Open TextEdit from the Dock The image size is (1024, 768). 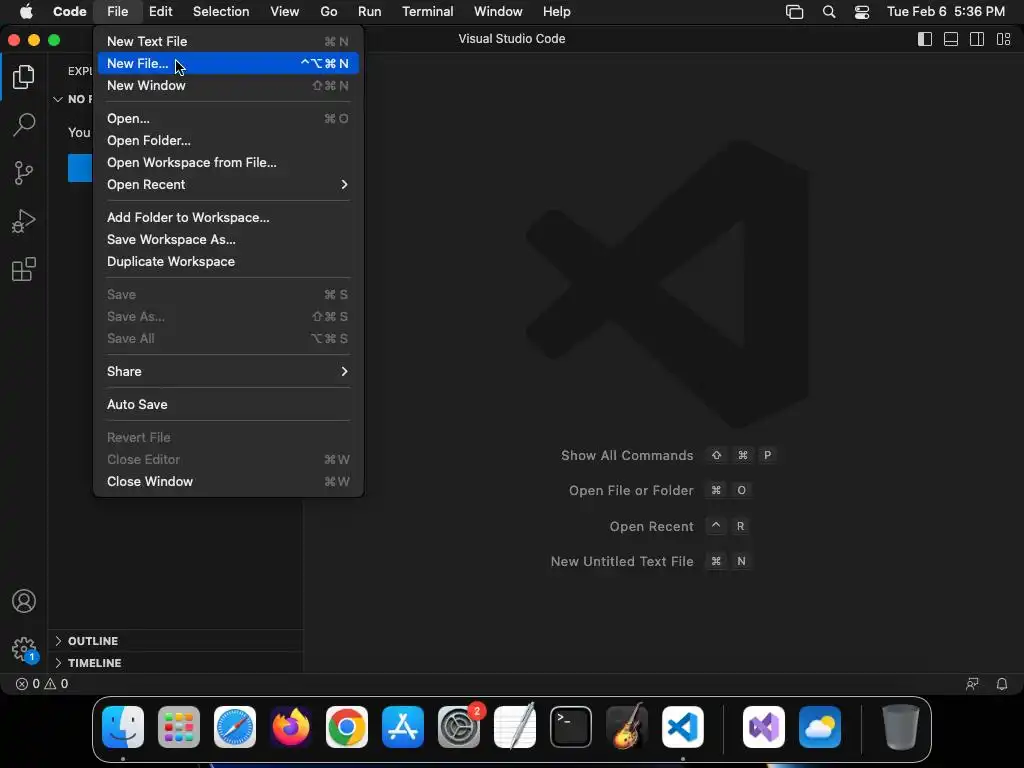[x=515, y=727]
